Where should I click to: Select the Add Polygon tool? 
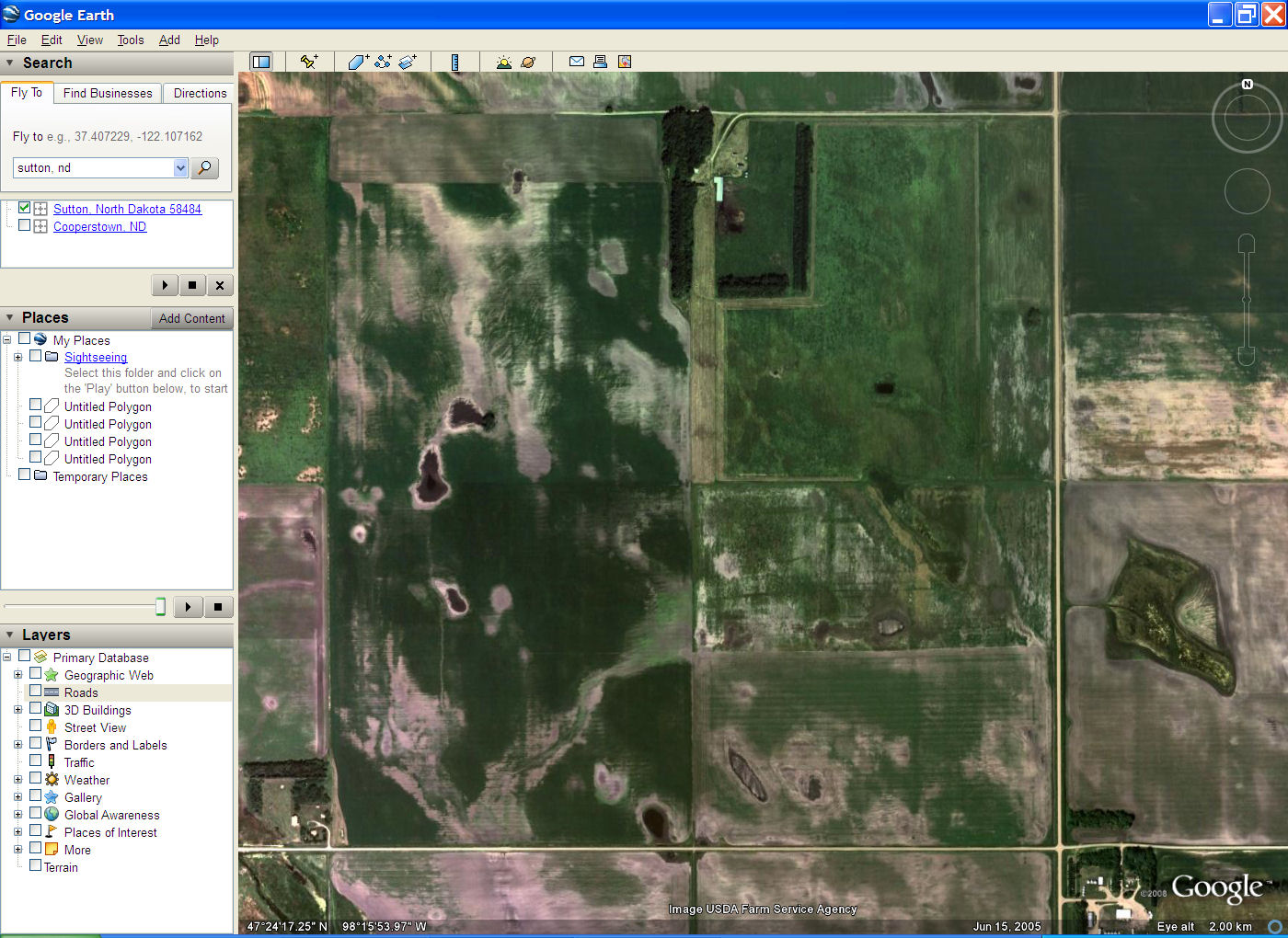(358, 62)
